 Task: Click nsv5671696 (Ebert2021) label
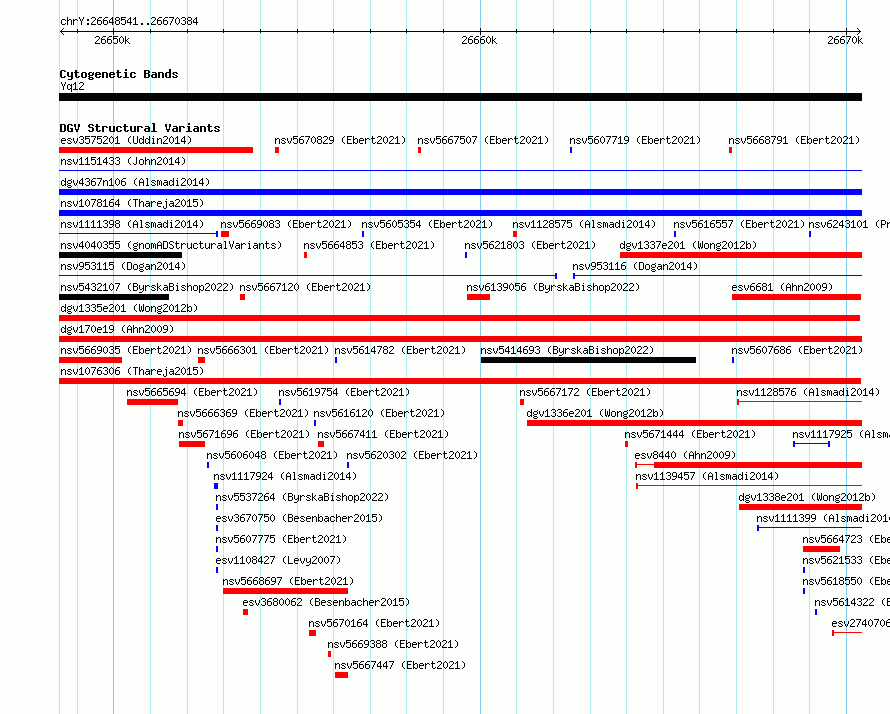(x=244, y=434)
